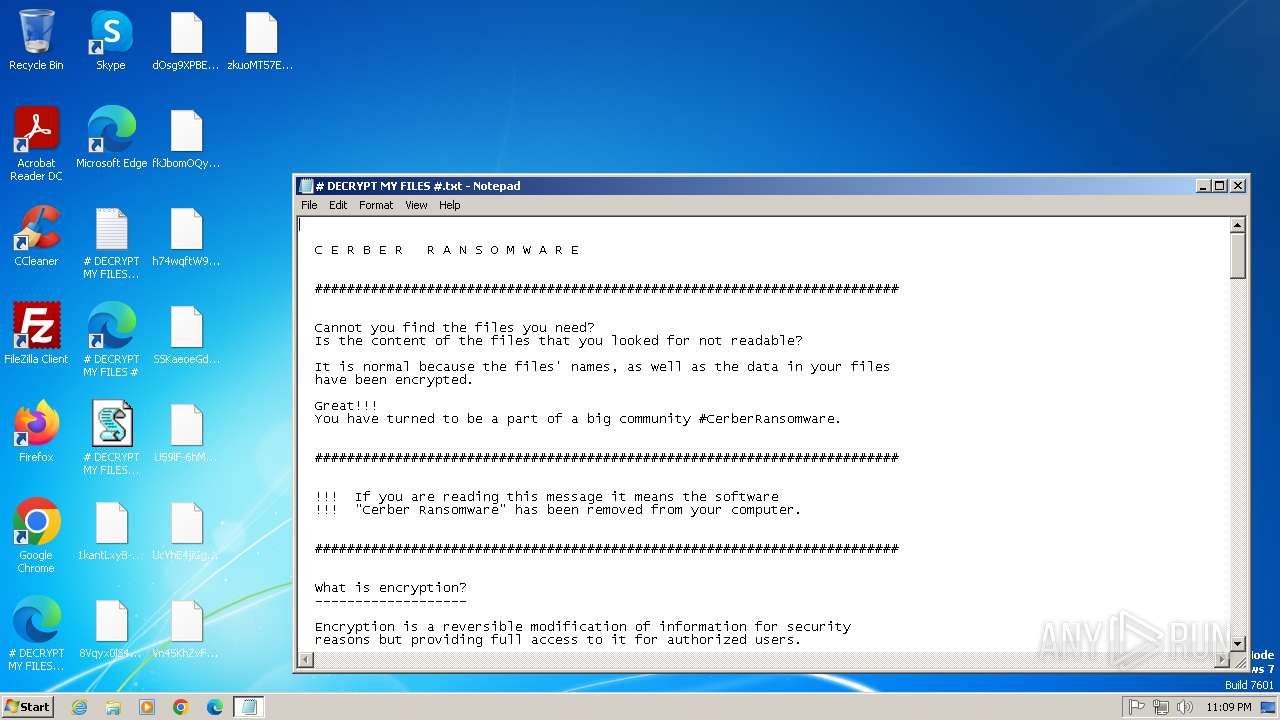Open the Help menu in Notepad
This screenshot has width=1280, height=720.
click(450, 205)
